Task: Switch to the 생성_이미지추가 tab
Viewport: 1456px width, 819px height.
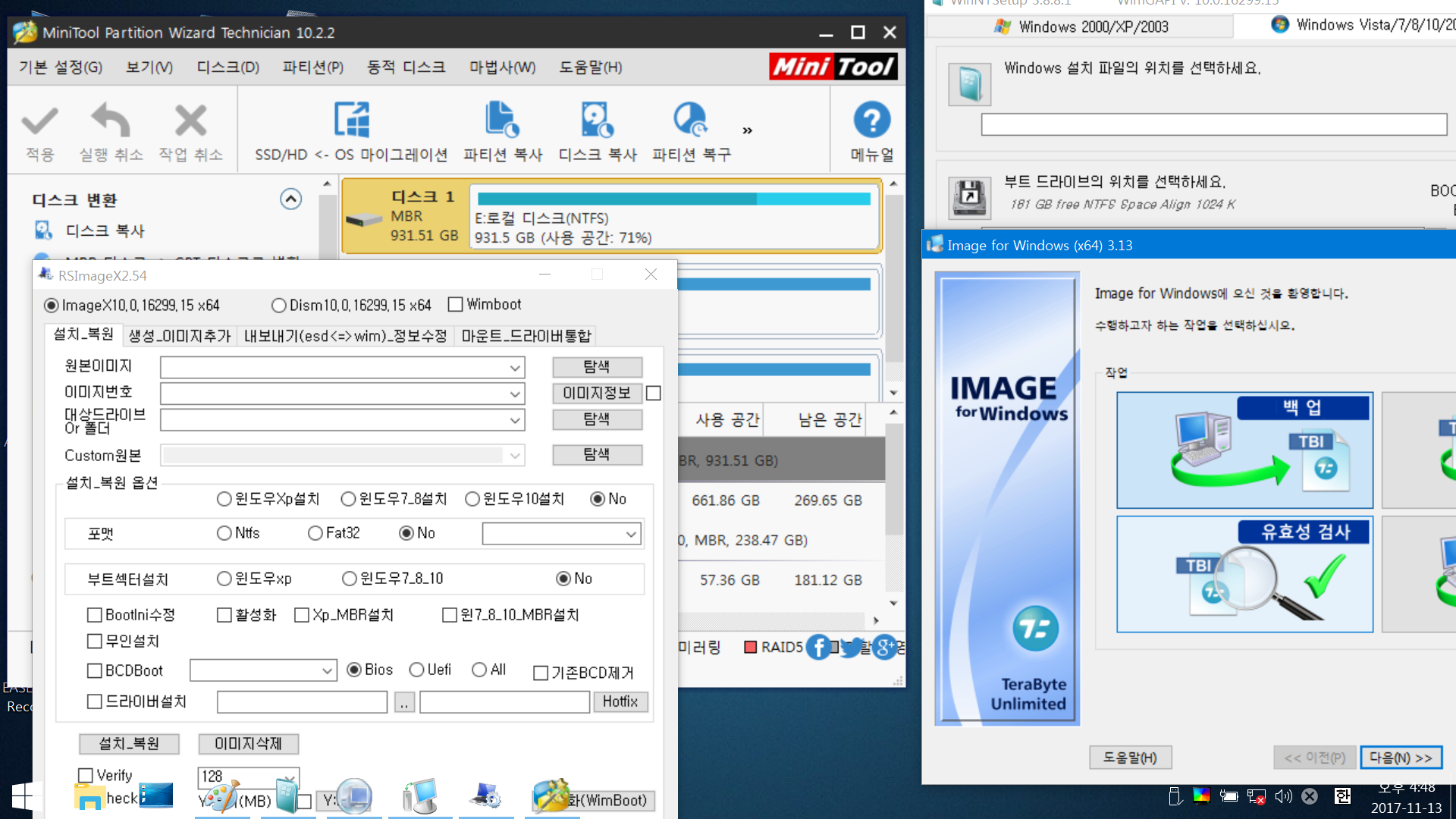Action: pos(180,336)
